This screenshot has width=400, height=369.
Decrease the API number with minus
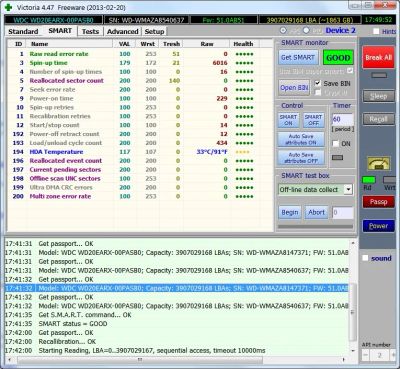[366, 355]
